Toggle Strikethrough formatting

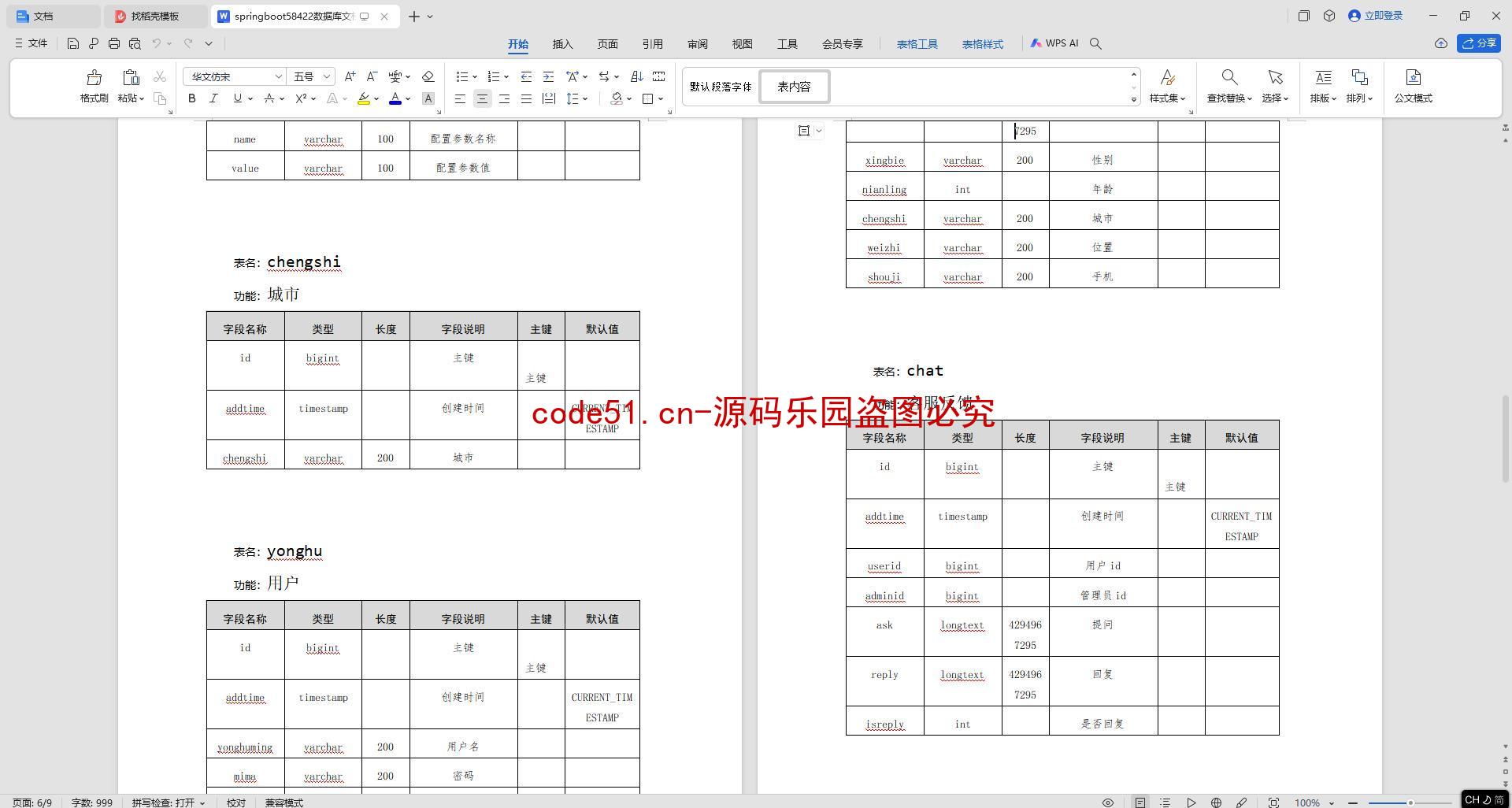point(269,98)
